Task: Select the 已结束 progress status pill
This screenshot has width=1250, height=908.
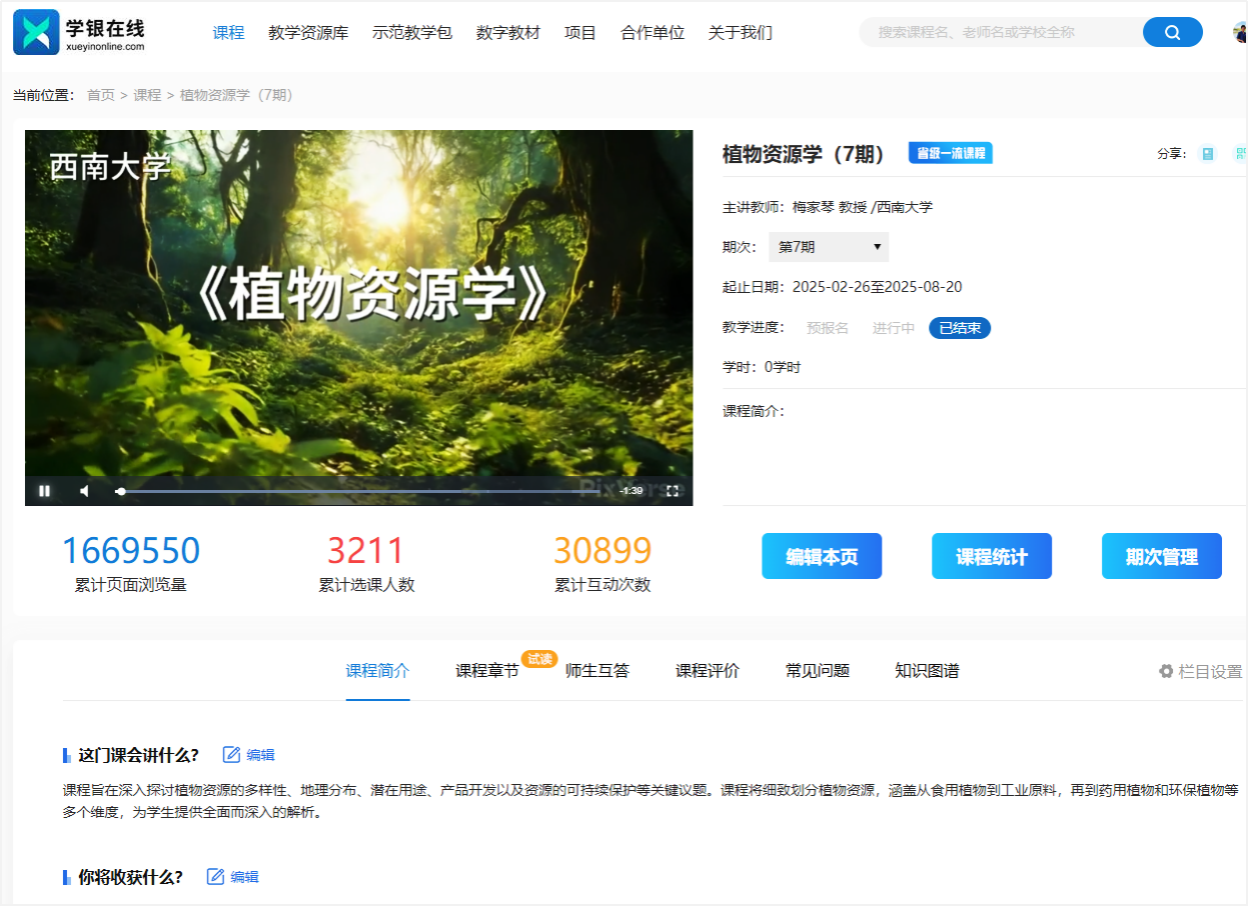Action: point(959,328)
